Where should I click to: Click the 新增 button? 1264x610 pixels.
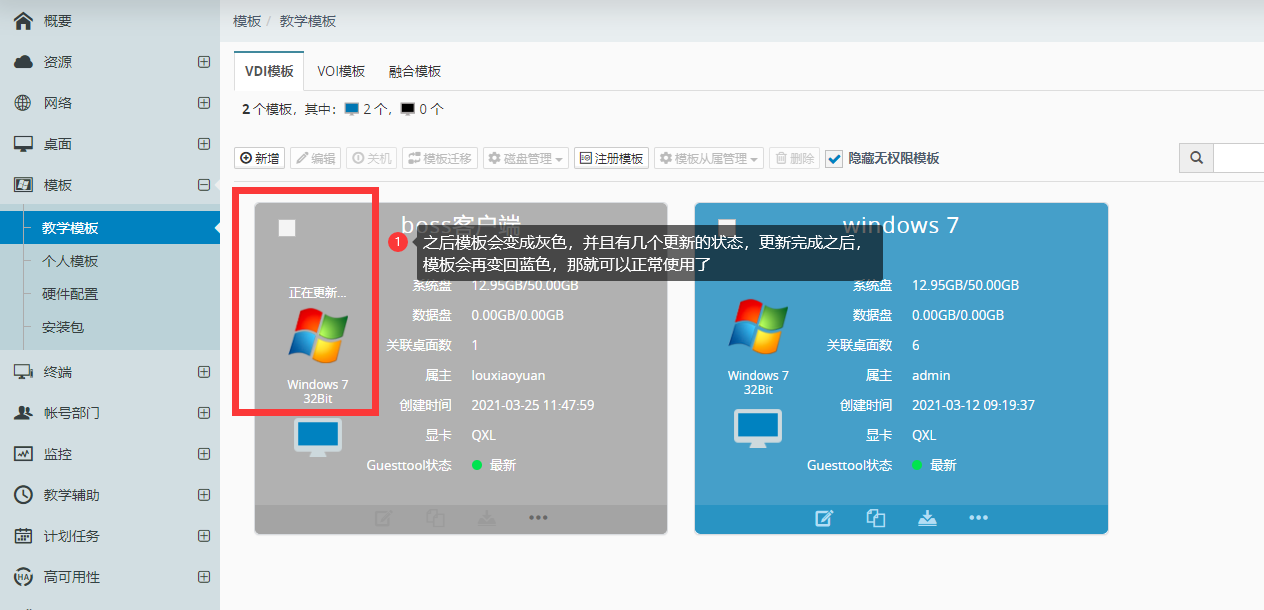coord(259,158)
